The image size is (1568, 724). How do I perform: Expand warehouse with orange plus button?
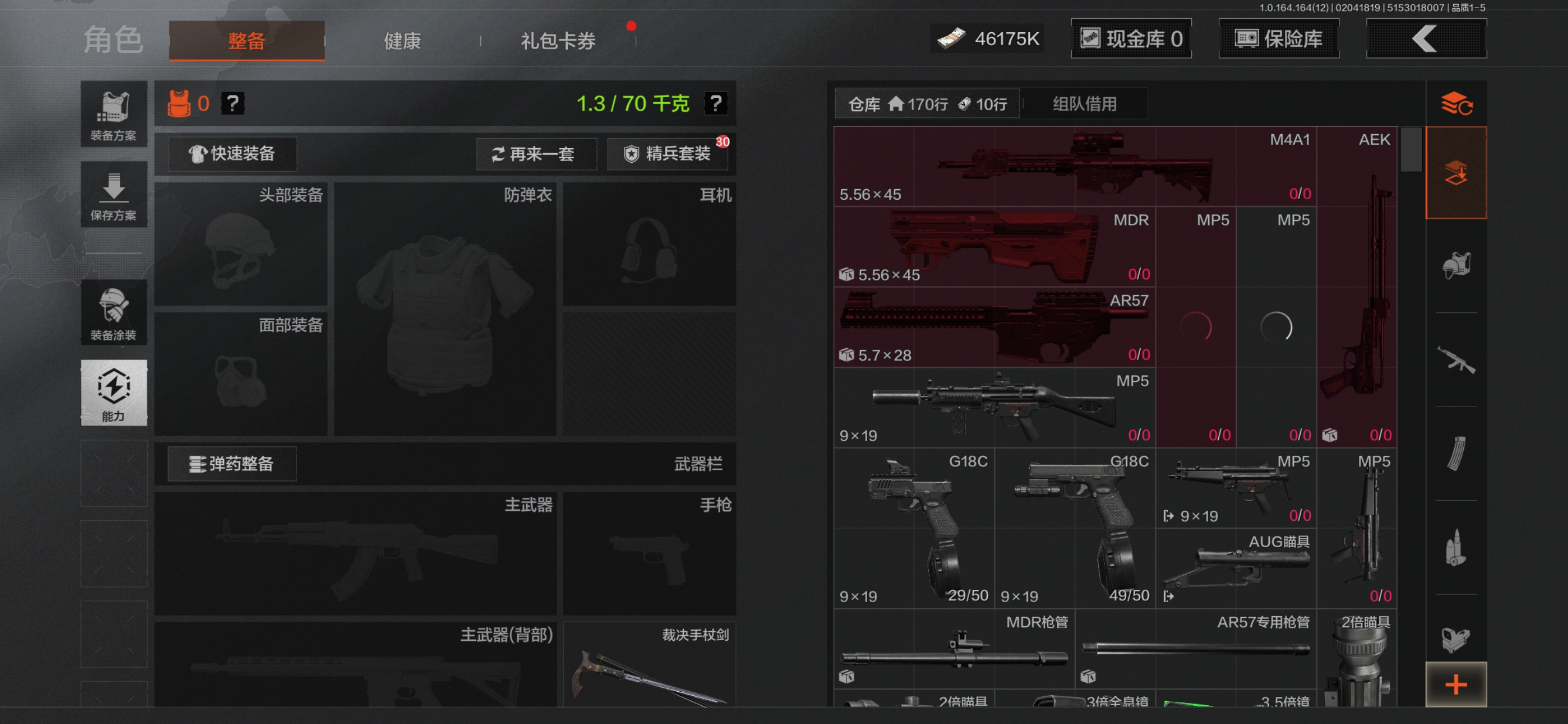coord(1455,684)
